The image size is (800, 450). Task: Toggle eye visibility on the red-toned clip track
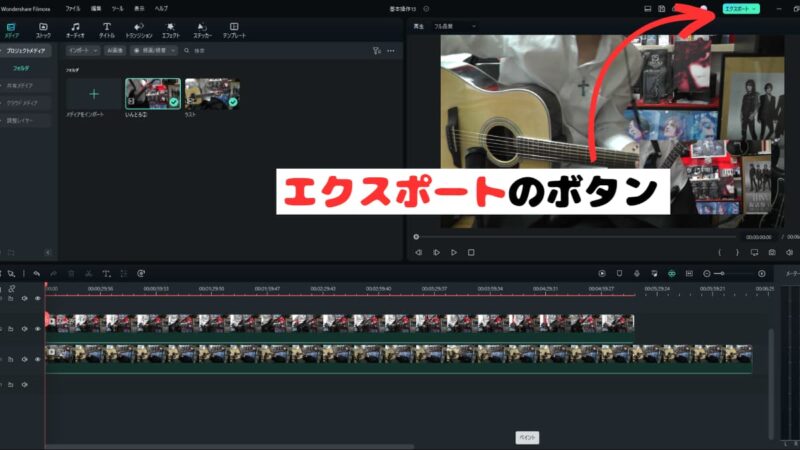[x=38, y=329]
